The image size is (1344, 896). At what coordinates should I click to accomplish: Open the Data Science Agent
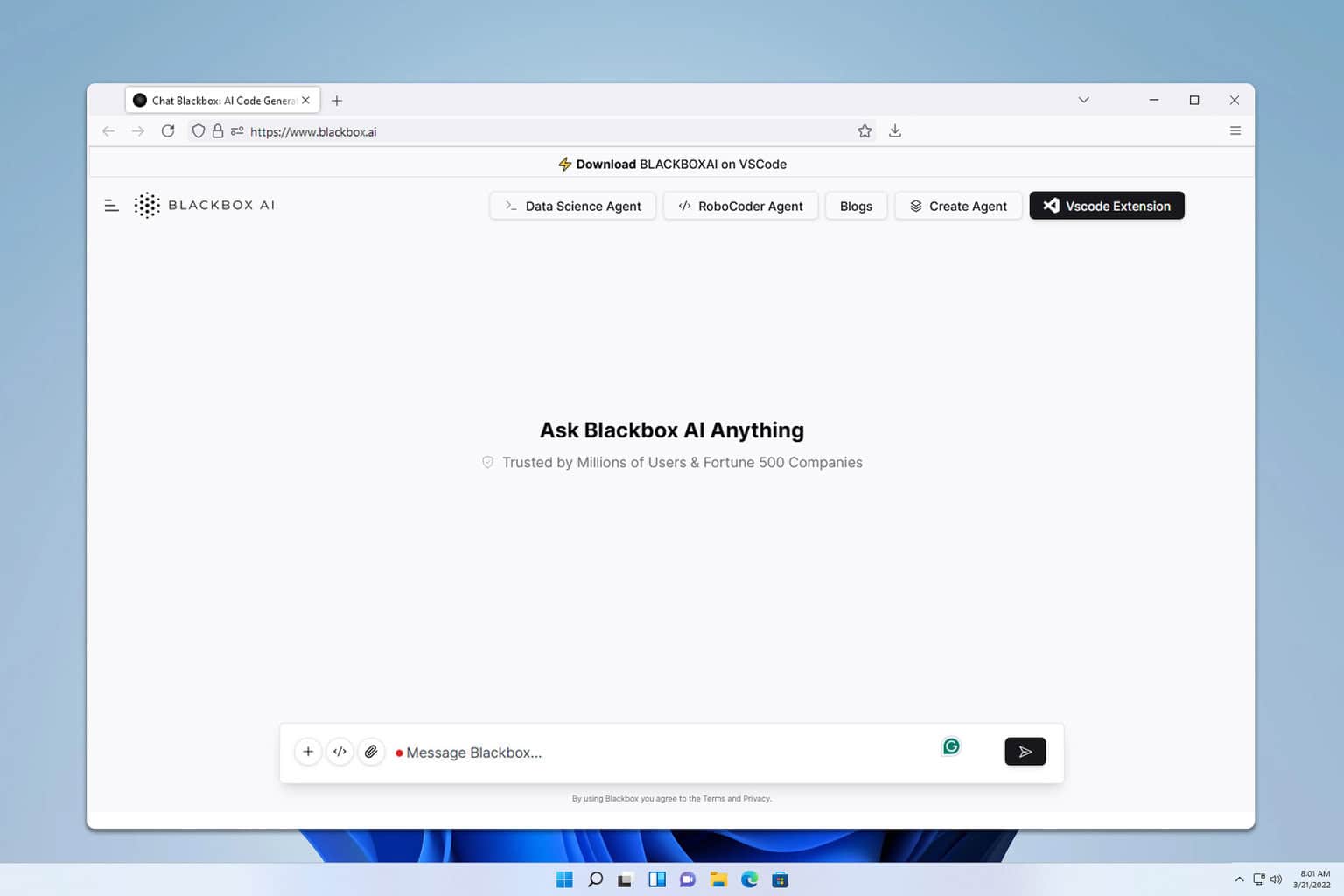(573, 206)
